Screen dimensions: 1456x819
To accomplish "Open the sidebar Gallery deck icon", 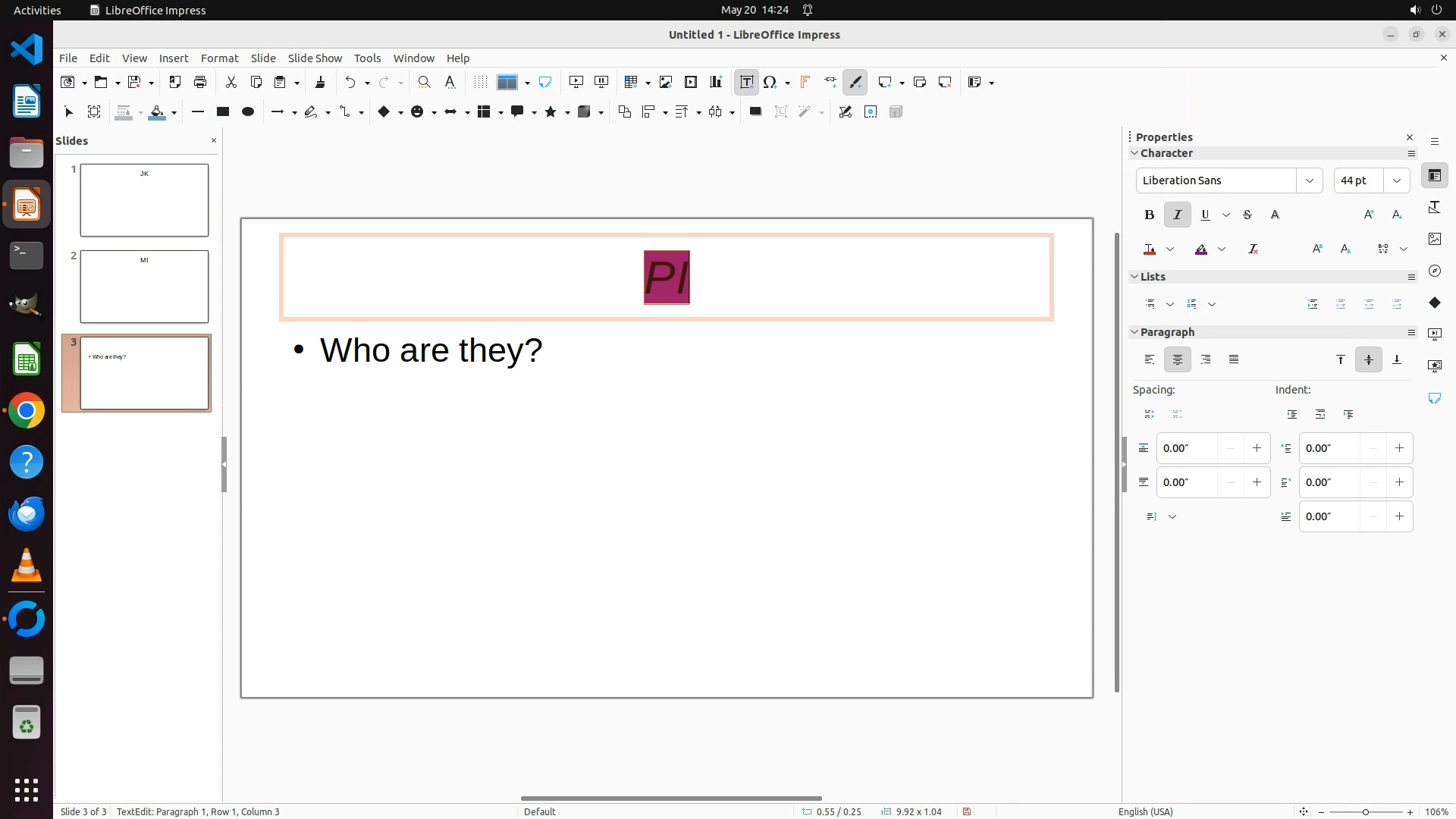I will coord(1434,239).
